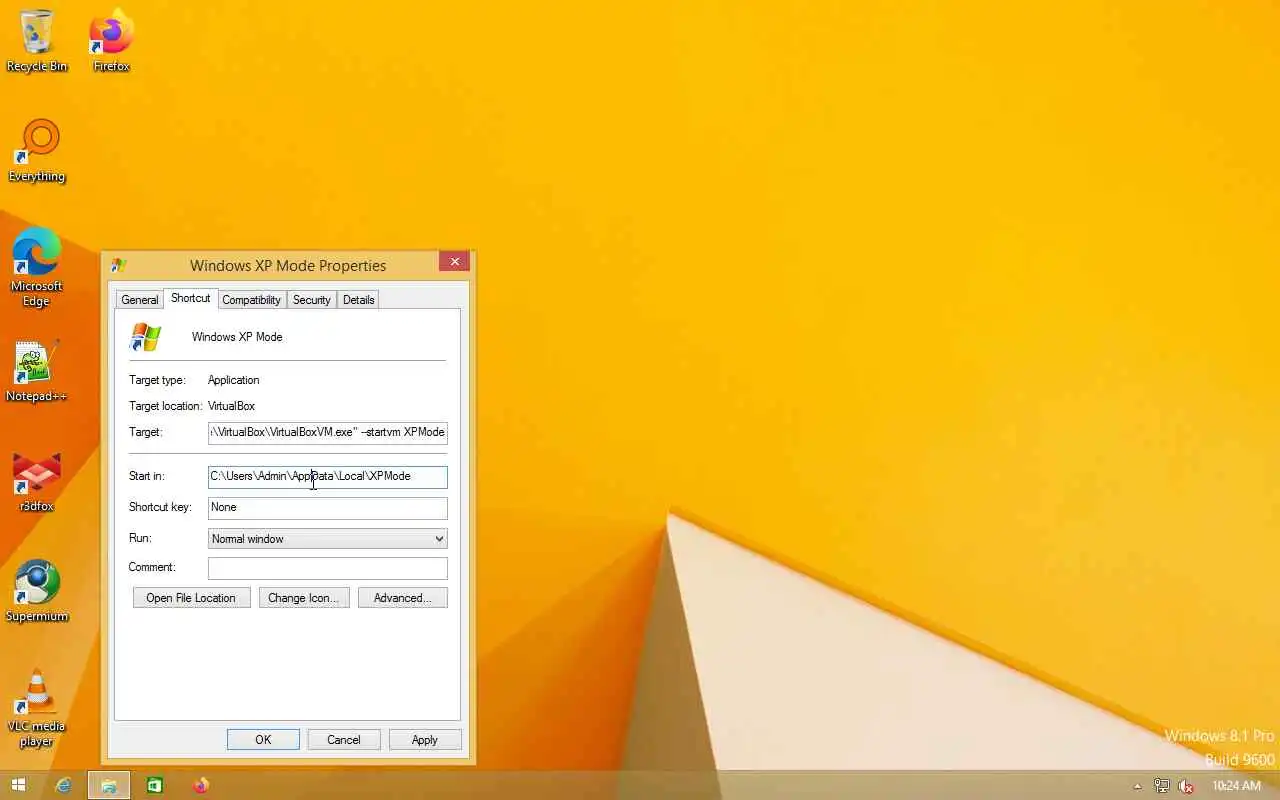Expand the Run dropdown list
The height and width of the screenshot is (800, 1280).
coord(328,539)
